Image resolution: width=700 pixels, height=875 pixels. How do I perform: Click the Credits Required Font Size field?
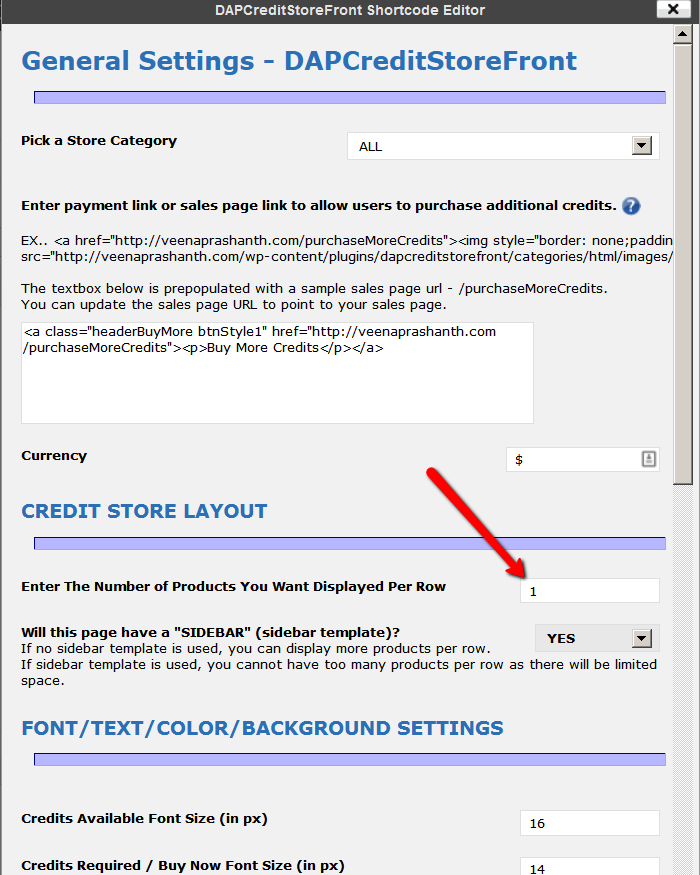[x=589, y=866]
